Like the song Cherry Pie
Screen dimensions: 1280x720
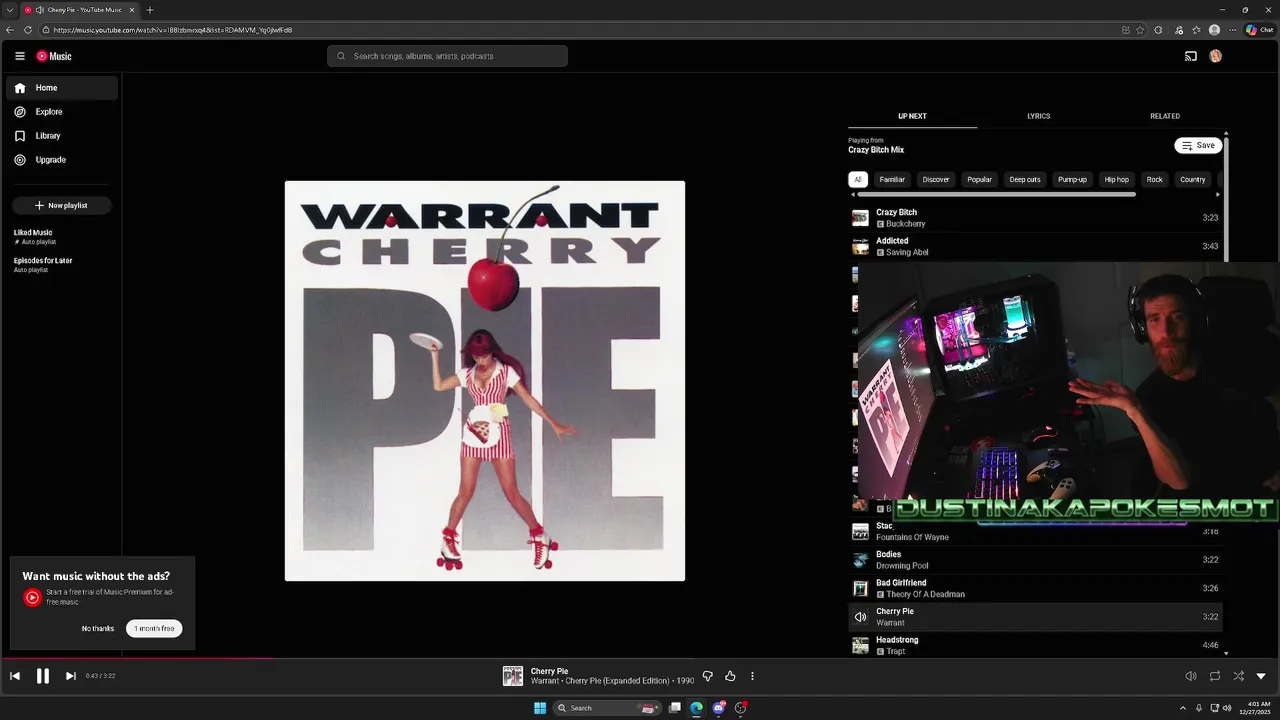pos(730,676)
